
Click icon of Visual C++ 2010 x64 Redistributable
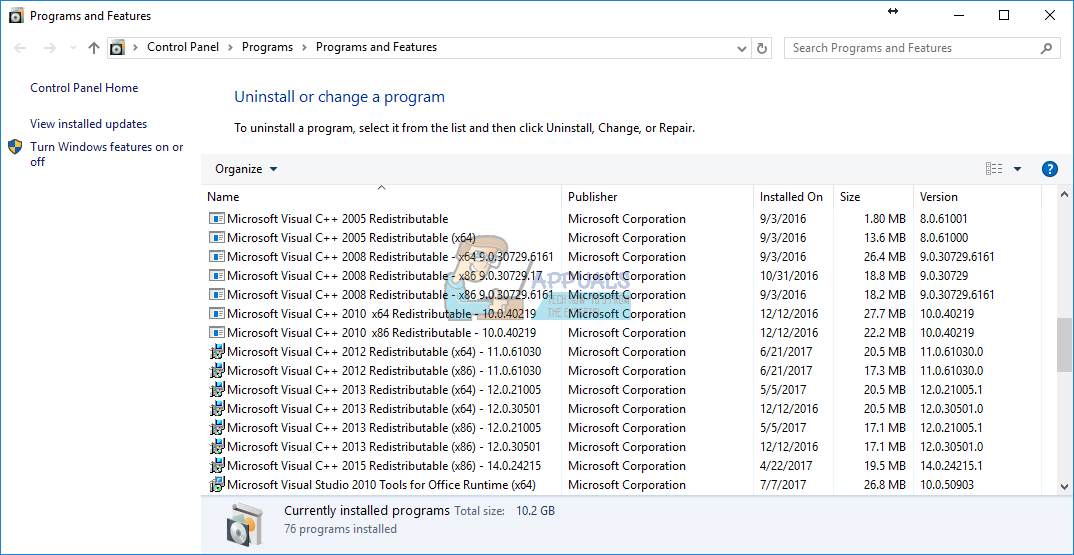tap(216, 314)
